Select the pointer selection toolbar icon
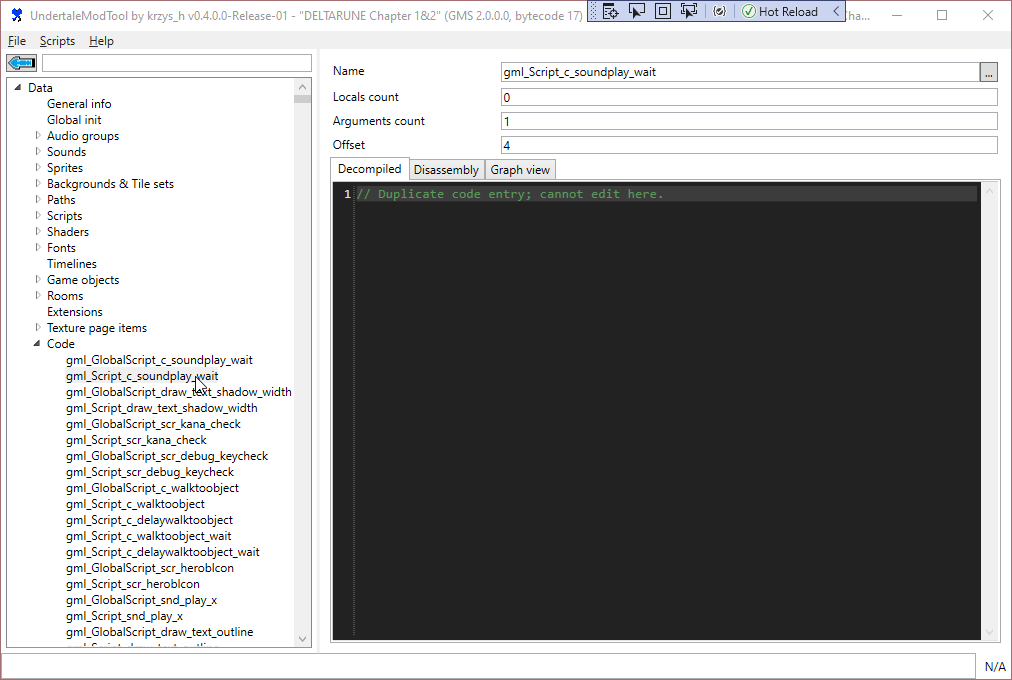The width and height of the screenshot is (1012, 680). pos(637,10)
